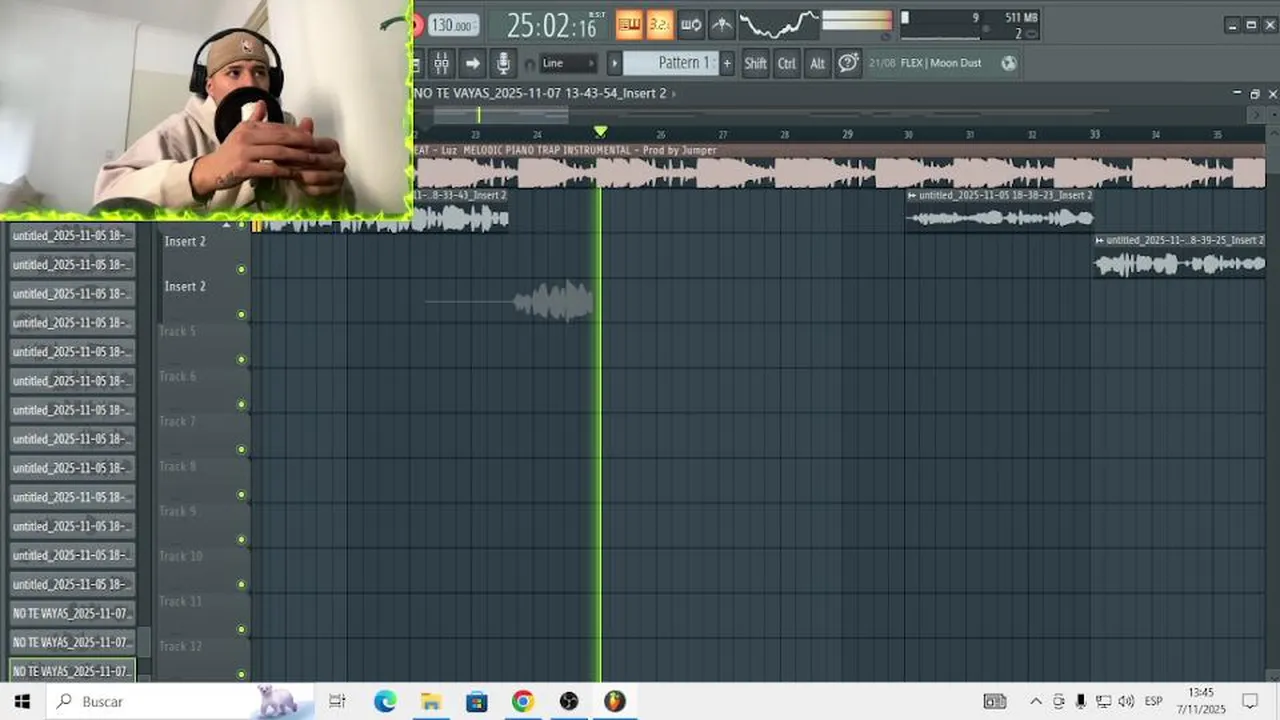Click the microphone icon in the system tray

(x=1081, y=702)
